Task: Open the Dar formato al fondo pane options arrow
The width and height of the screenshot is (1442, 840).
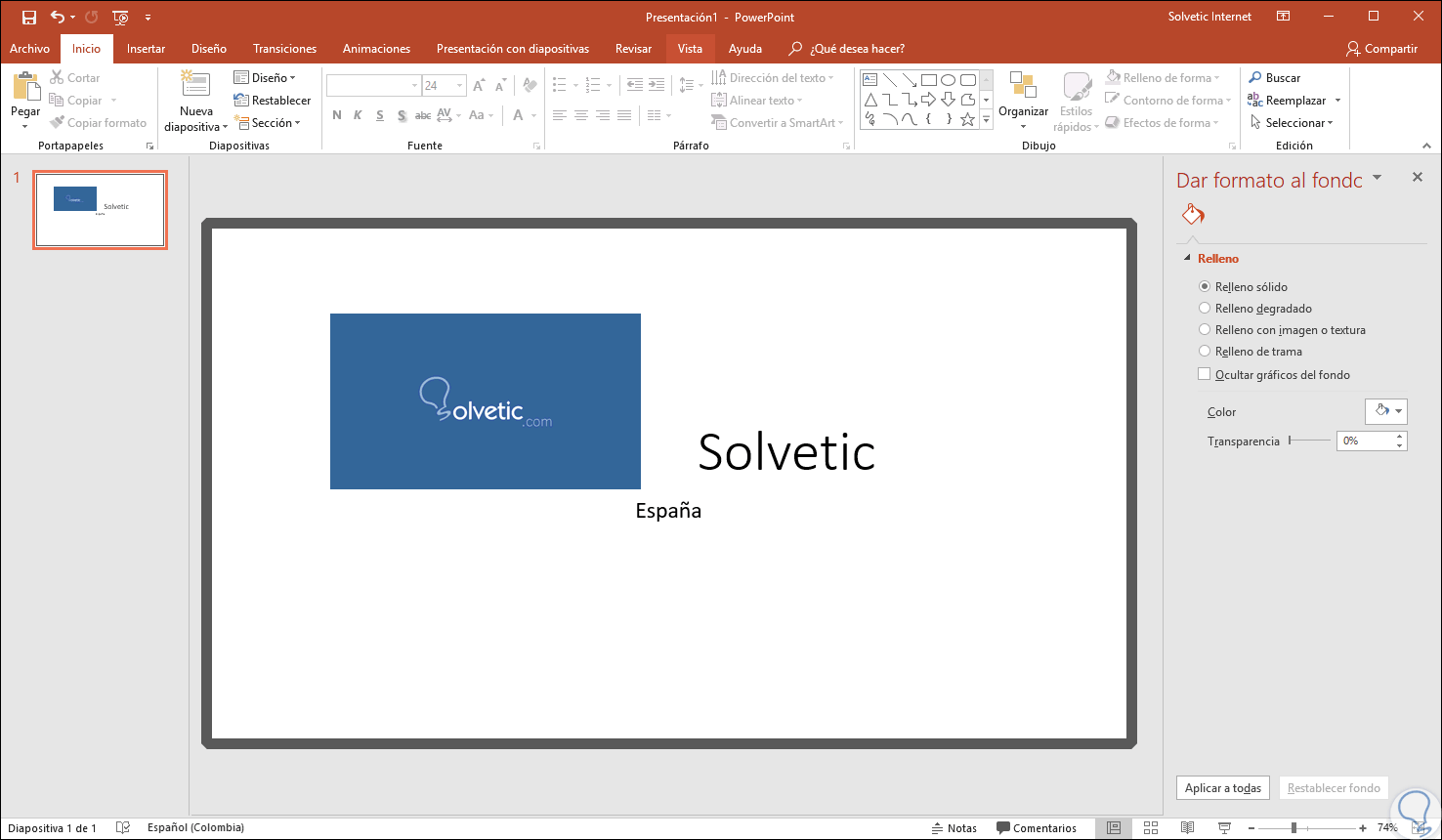Action: coord(1377,178)
